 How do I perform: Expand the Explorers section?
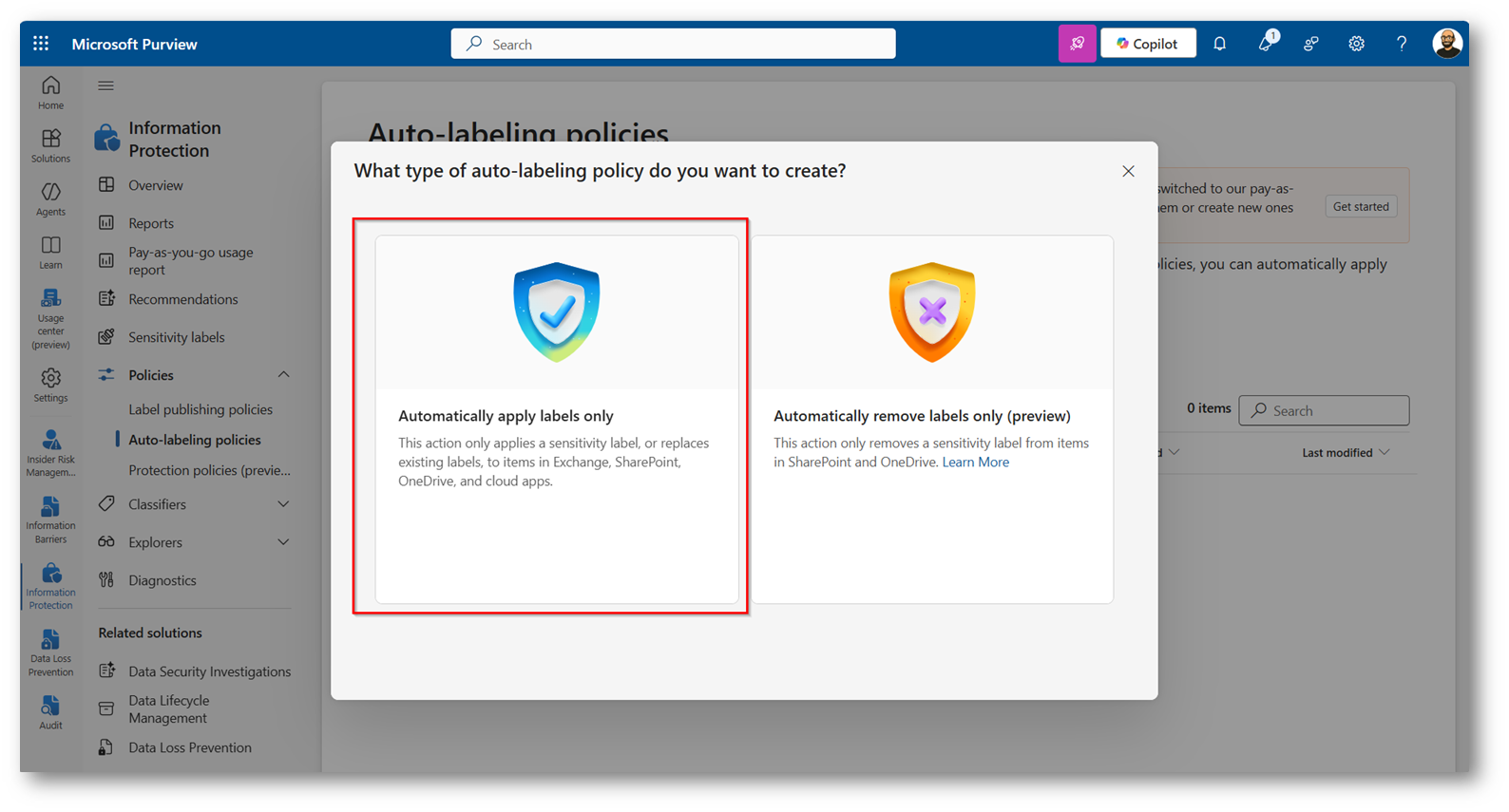tap(283, 542)
